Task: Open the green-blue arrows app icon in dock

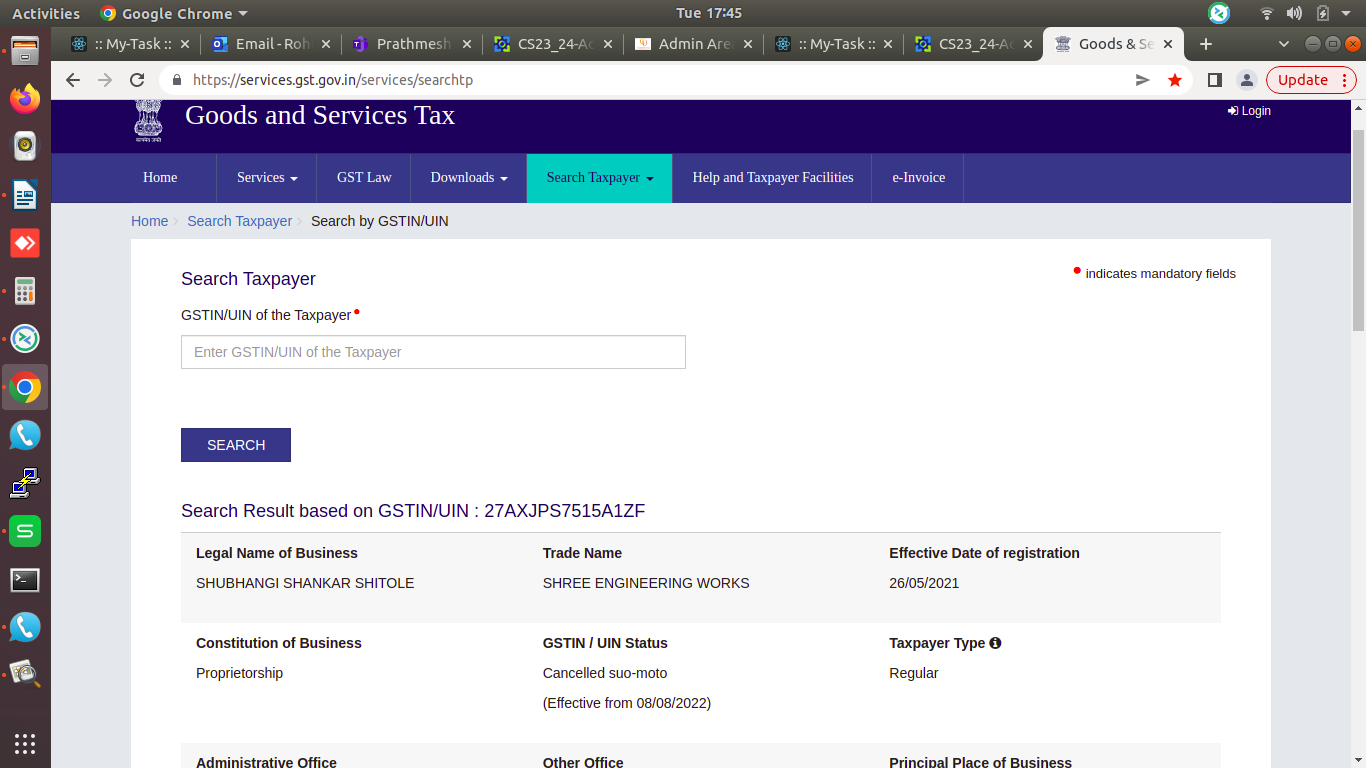Action: tap(25, 339)
